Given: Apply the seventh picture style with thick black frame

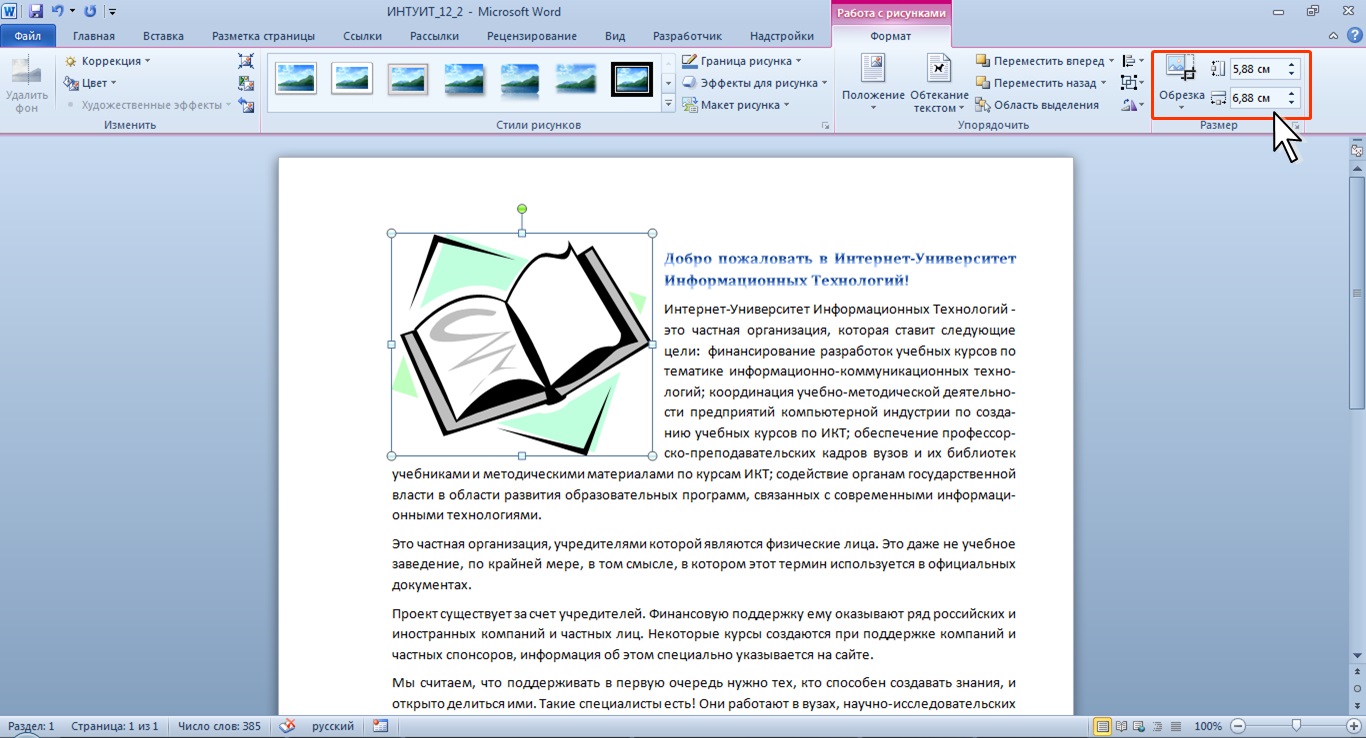Looking at the screenshot, I should point(632,78).
